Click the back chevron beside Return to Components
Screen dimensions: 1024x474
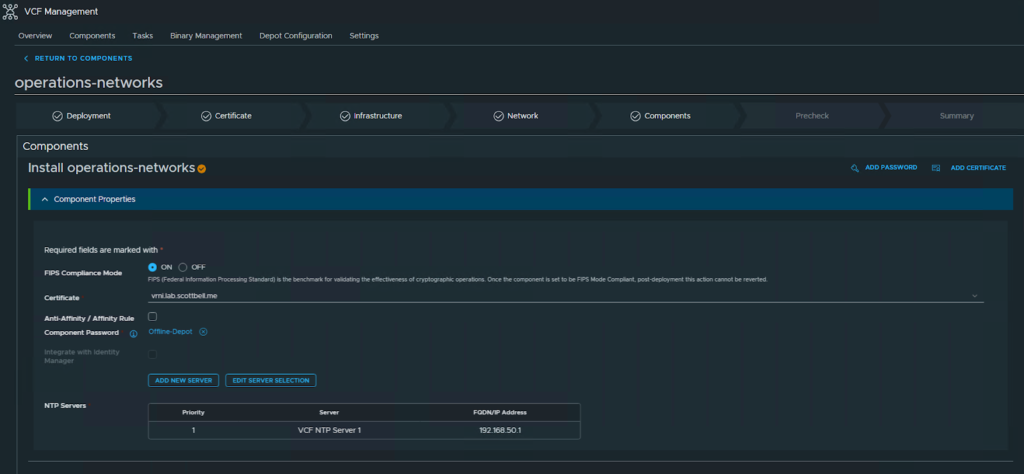pyautogui.click(x=26, y=58)
